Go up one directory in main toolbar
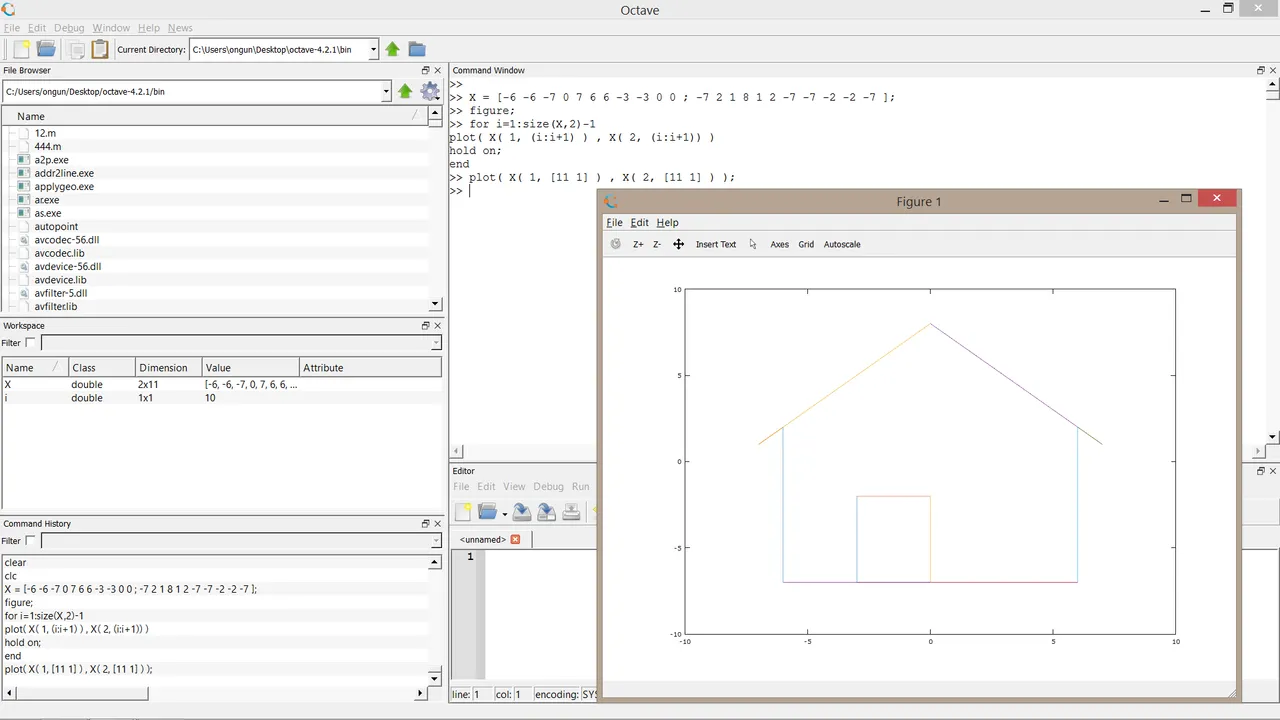Screen dimensions: 1280x720 pos(392,49)
